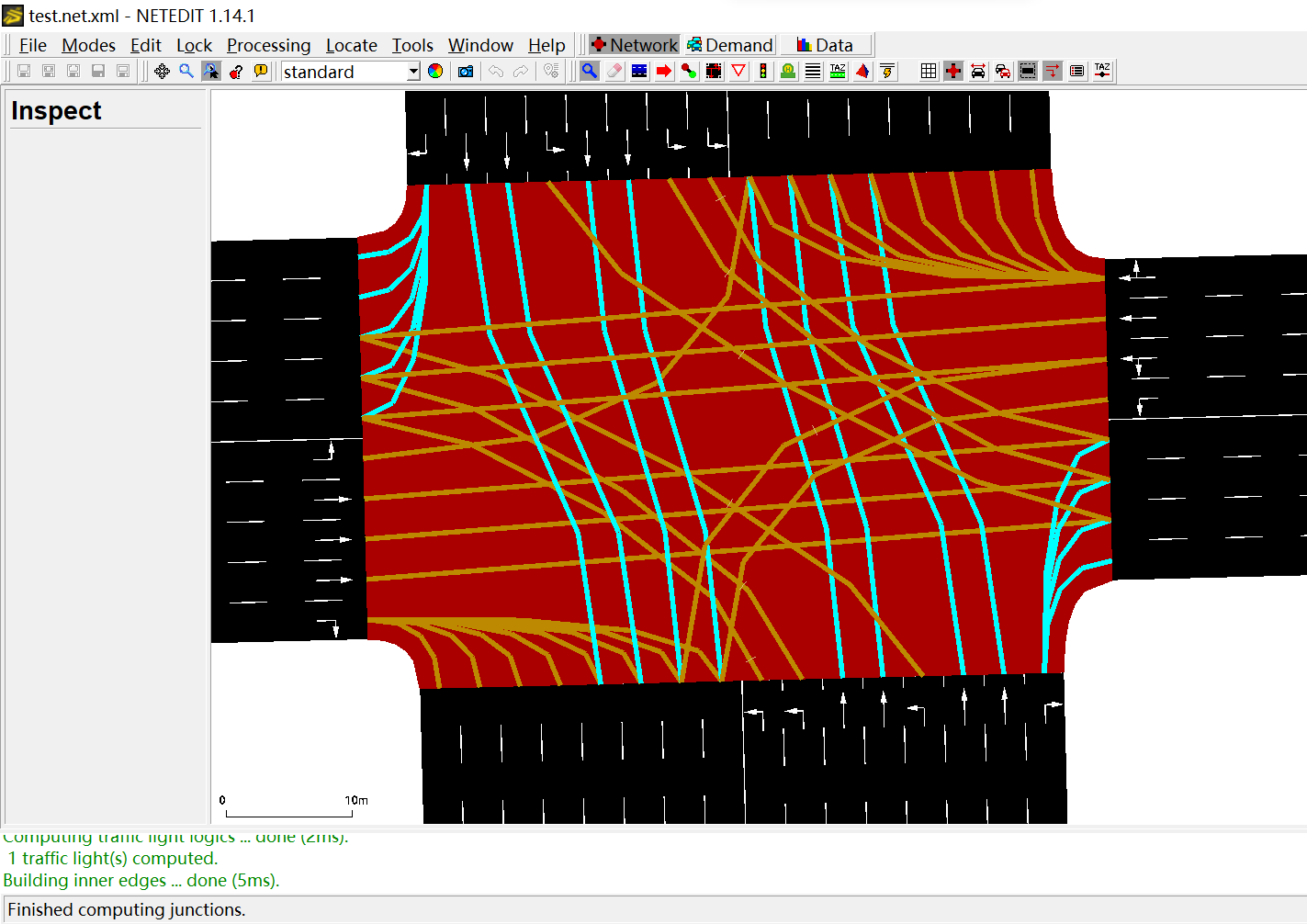
Task: Select Connection mode junction icon
Action: 714,71
